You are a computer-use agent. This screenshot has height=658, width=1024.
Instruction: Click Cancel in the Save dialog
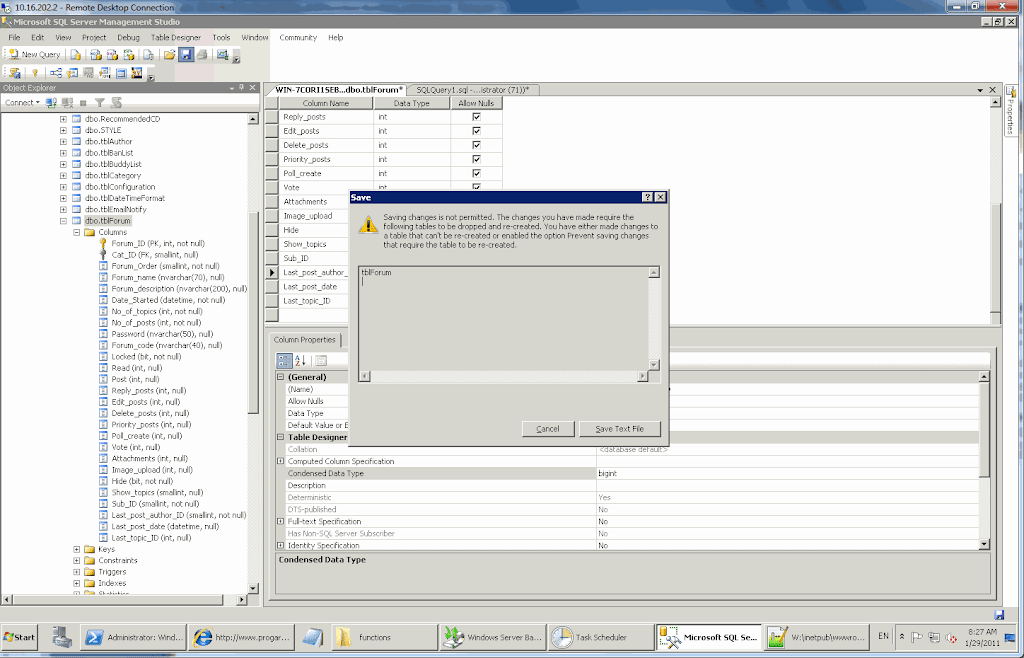(547, 429)
